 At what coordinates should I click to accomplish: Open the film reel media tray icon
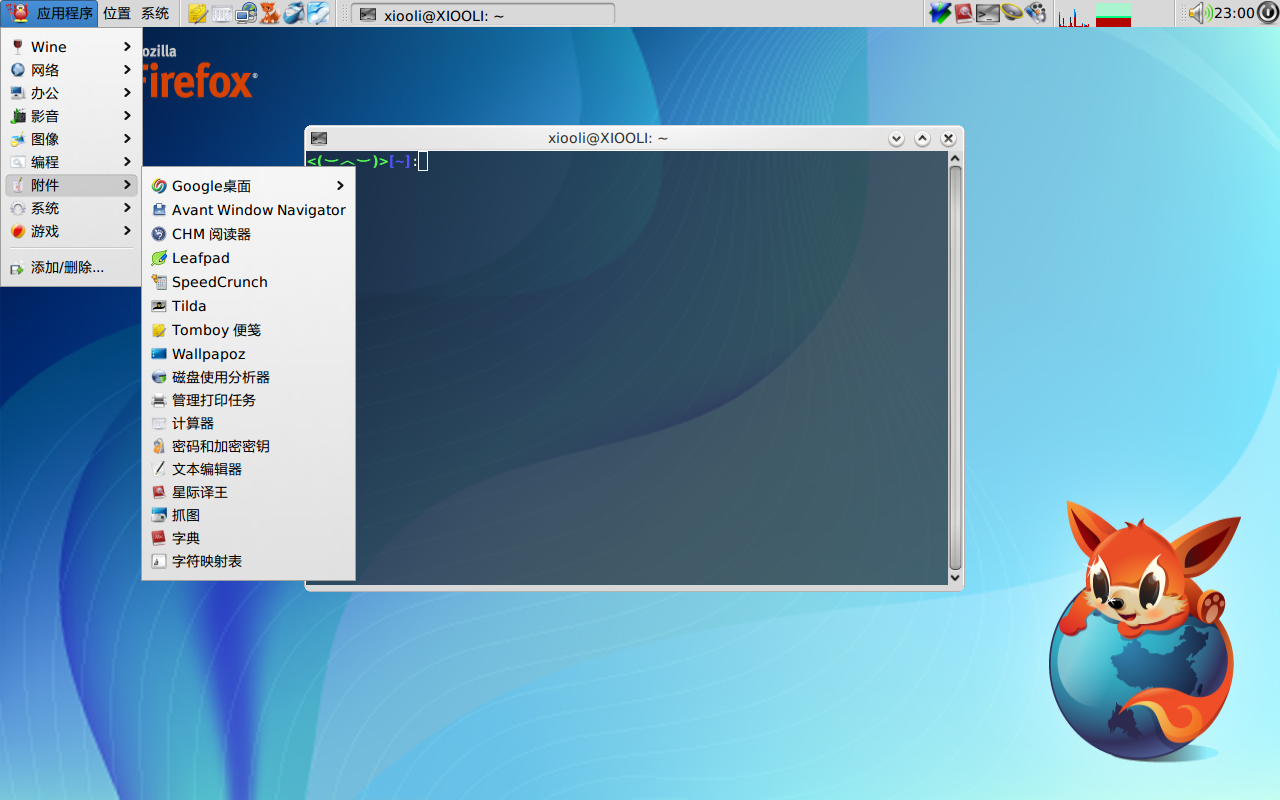[1036, 13]
